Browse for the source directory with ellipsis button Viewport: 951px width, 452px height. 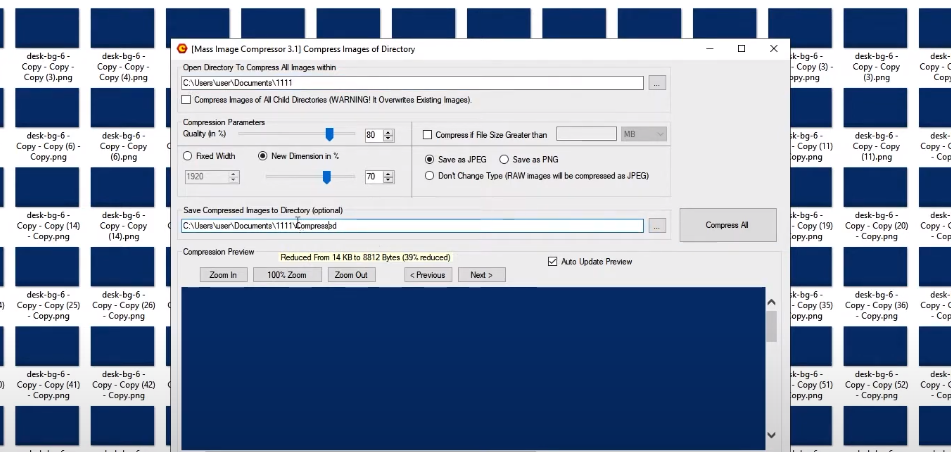(657, 83)
